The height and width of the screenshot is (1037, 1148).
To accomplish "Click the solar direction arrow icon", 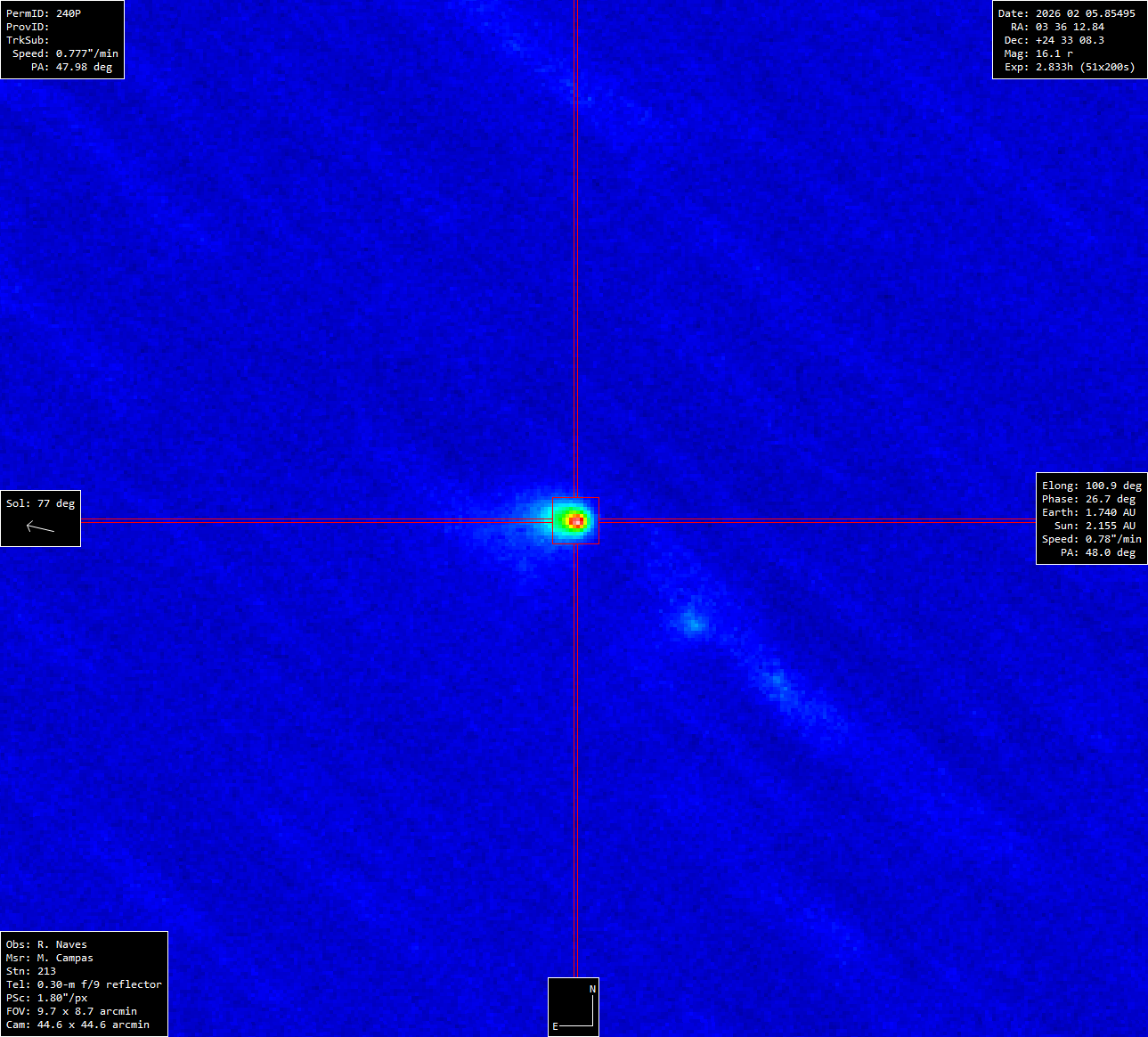I will 40,527.
